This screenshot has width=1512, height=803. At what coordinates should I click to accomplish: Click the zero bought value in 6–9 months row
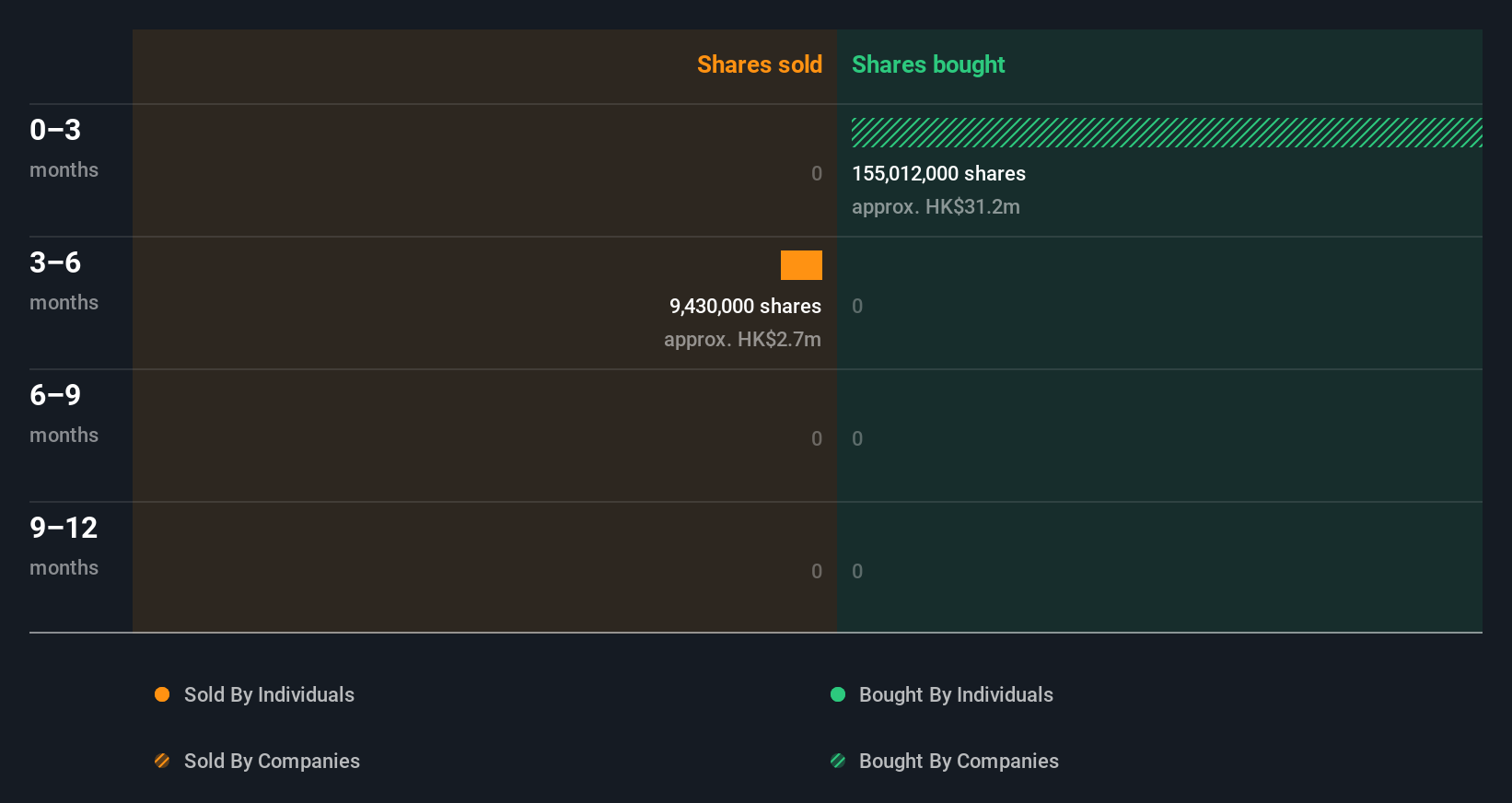(857, 438)
